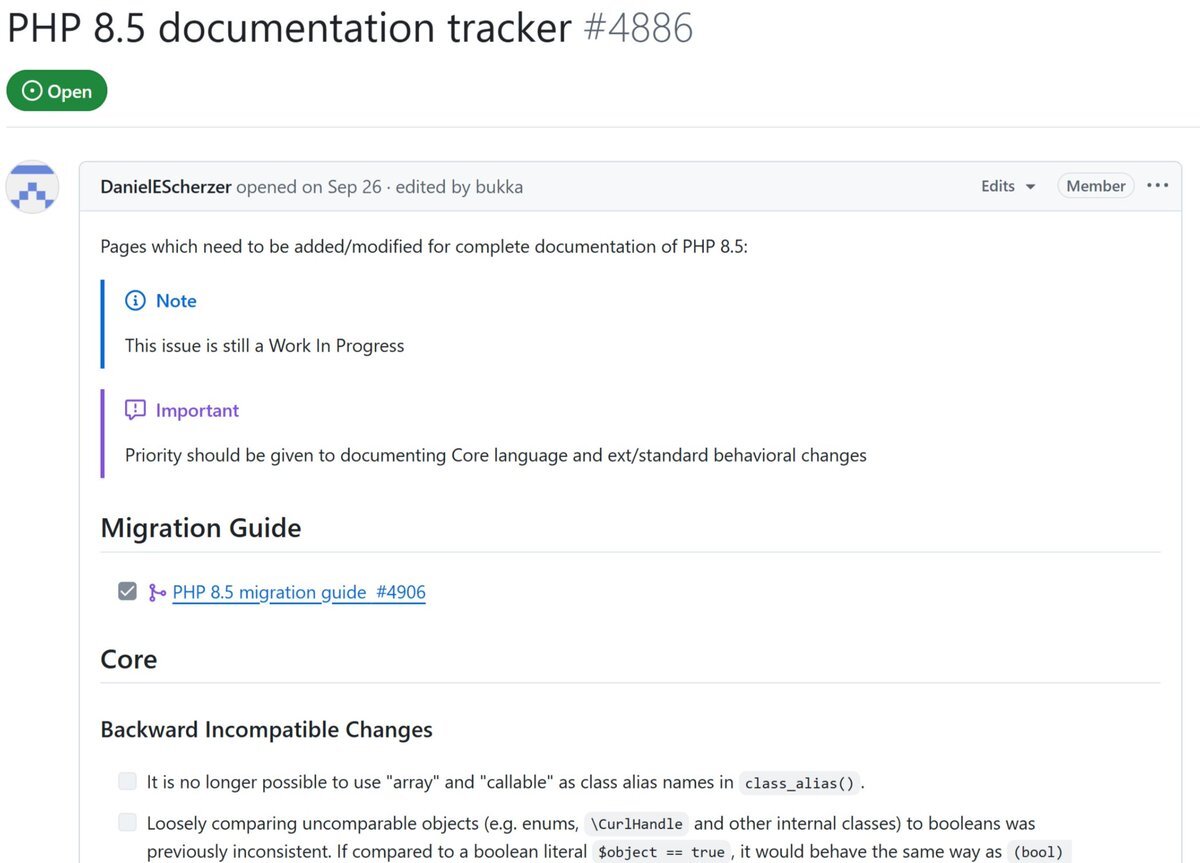Screen dimensions: 1200x863
Task: Check the loosely comparing objects checkbox
Action: pos(127,823)
